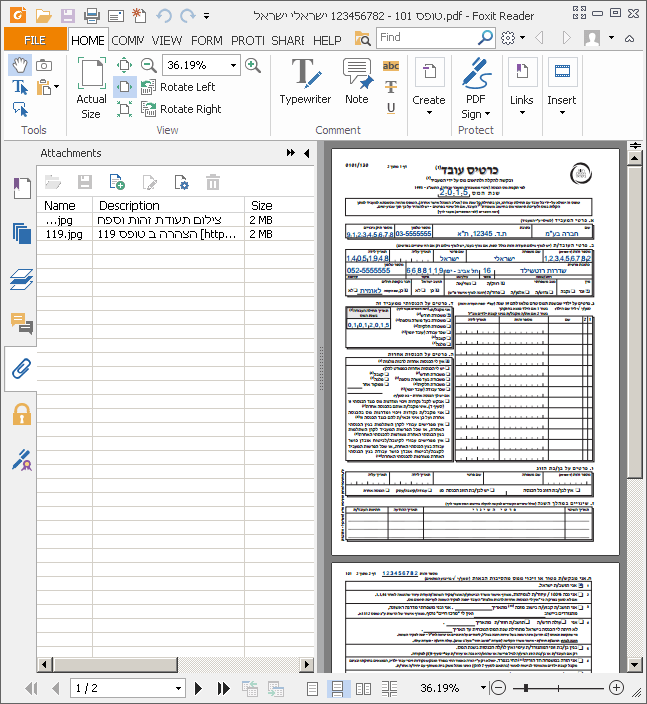Click the Fit Page icon
This screenshot has height=704, width=647.
(x=124, y=65)
